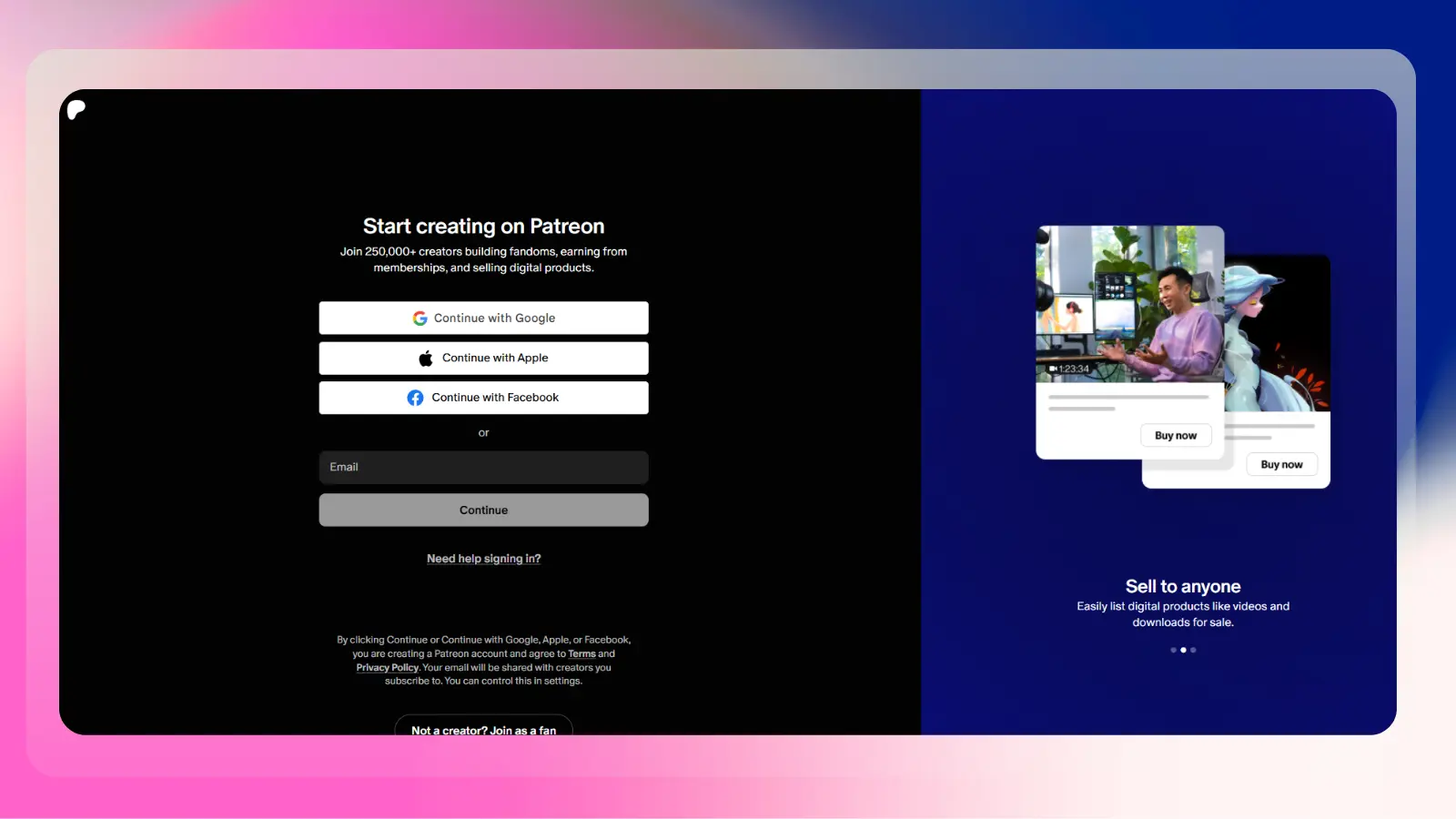Image resolution: width=1456 pixels, height=819 pixels.
Task: Click the Start creating on Patreon heading
Action: (x=483, y=227)
